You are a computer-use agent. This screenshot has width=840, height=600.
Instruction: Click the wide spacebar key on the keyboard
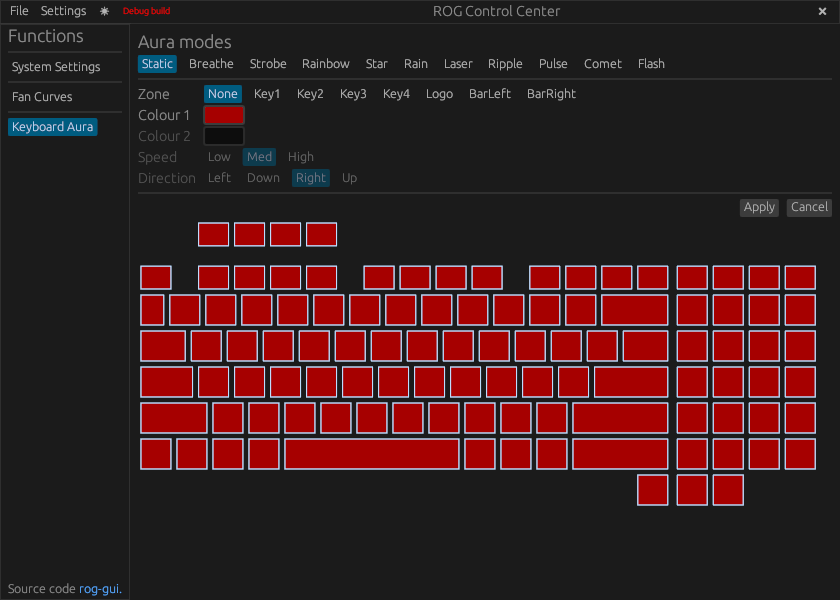[x=372, y=454]
